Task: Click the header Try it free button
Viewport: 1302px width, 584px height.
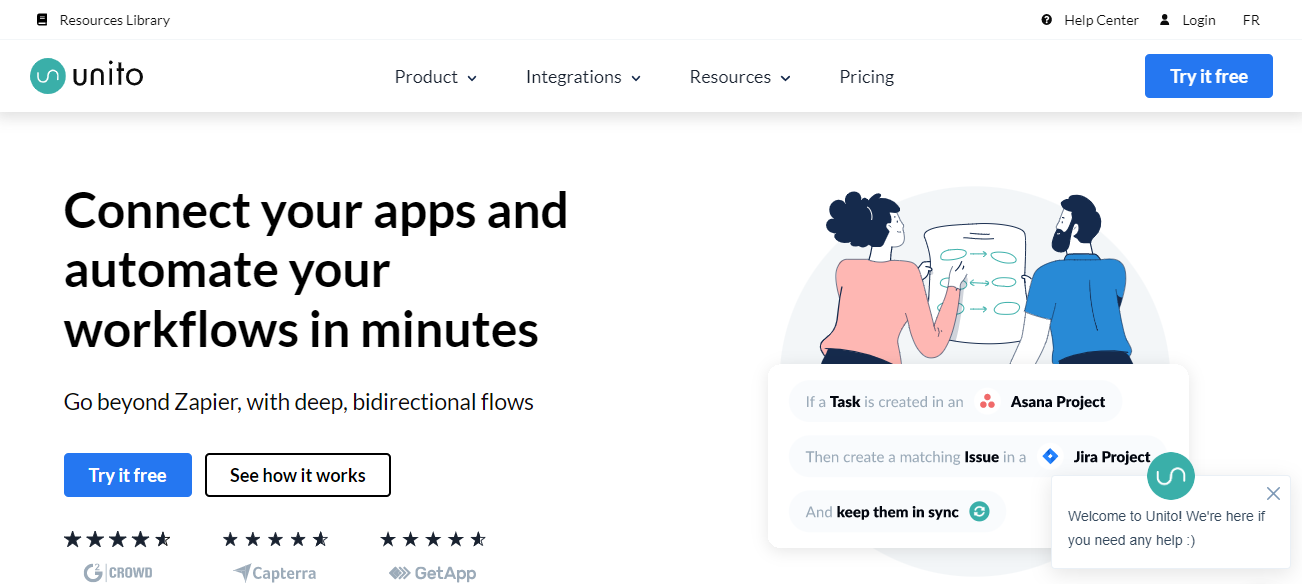Action: (1209, 76)
